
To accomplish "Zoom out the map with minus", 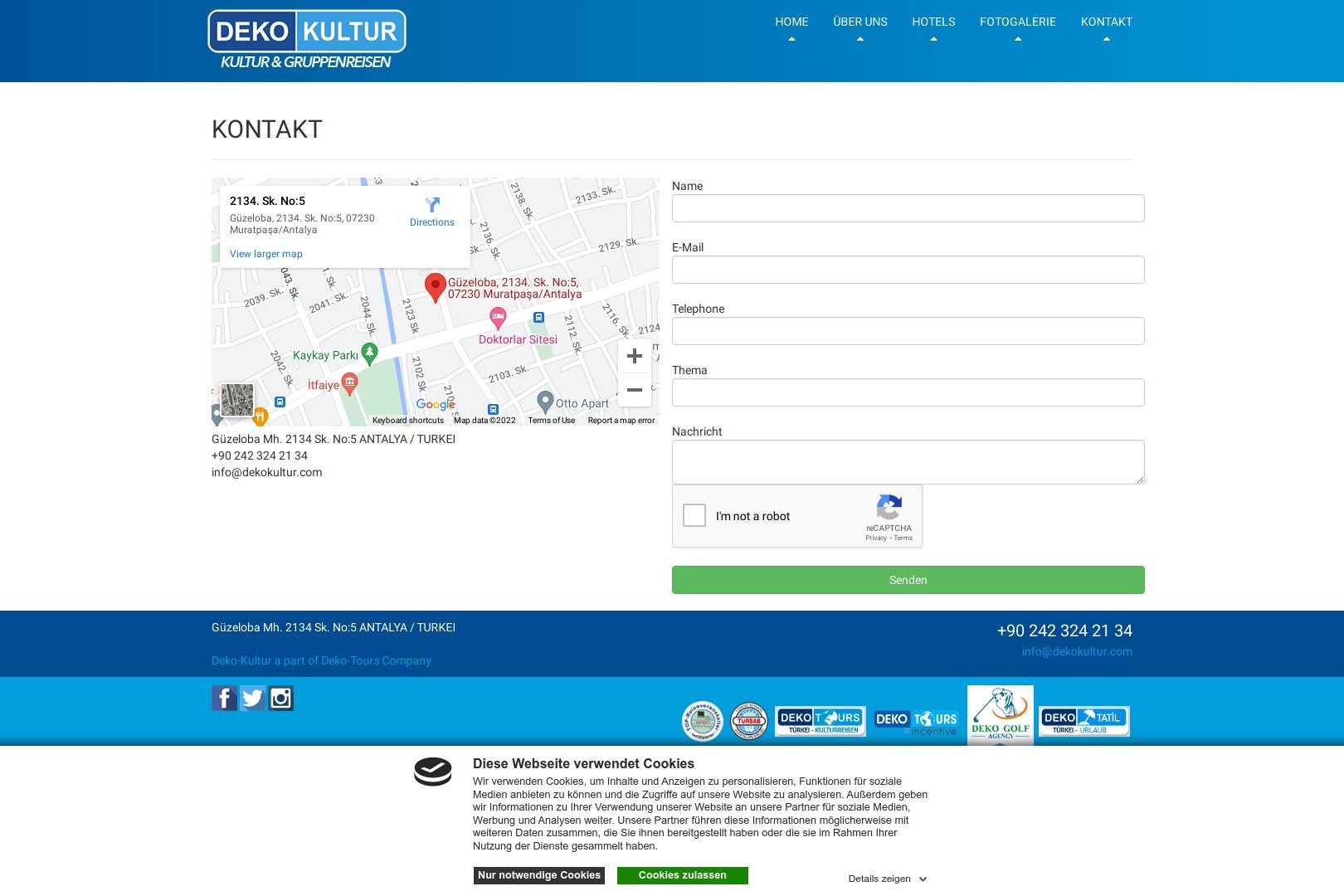I will click(x=635, y=390).
